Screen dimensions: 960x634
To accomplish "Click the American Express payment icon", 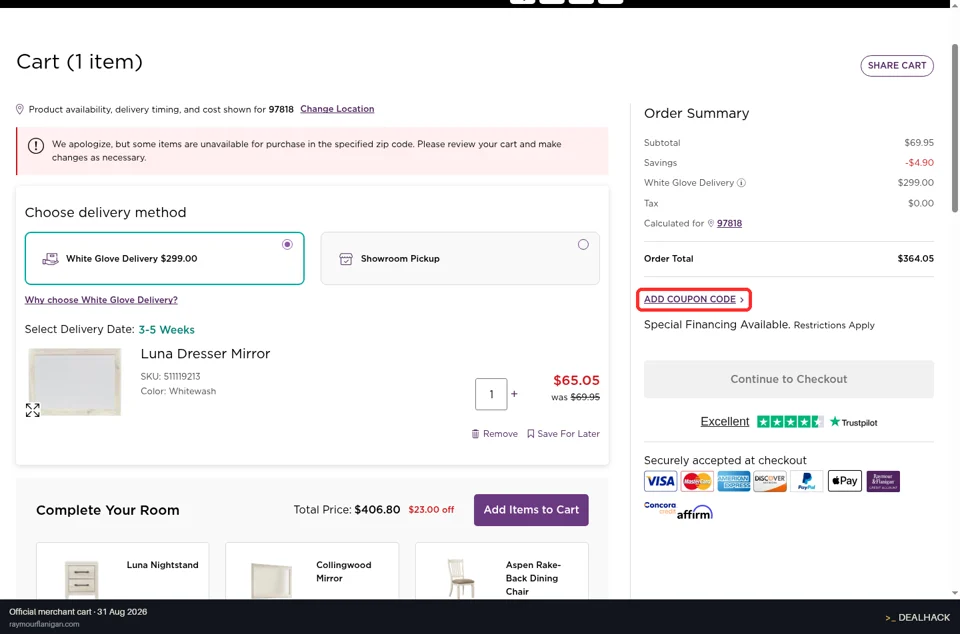I will pyautogui.click(x=733, y=481).
